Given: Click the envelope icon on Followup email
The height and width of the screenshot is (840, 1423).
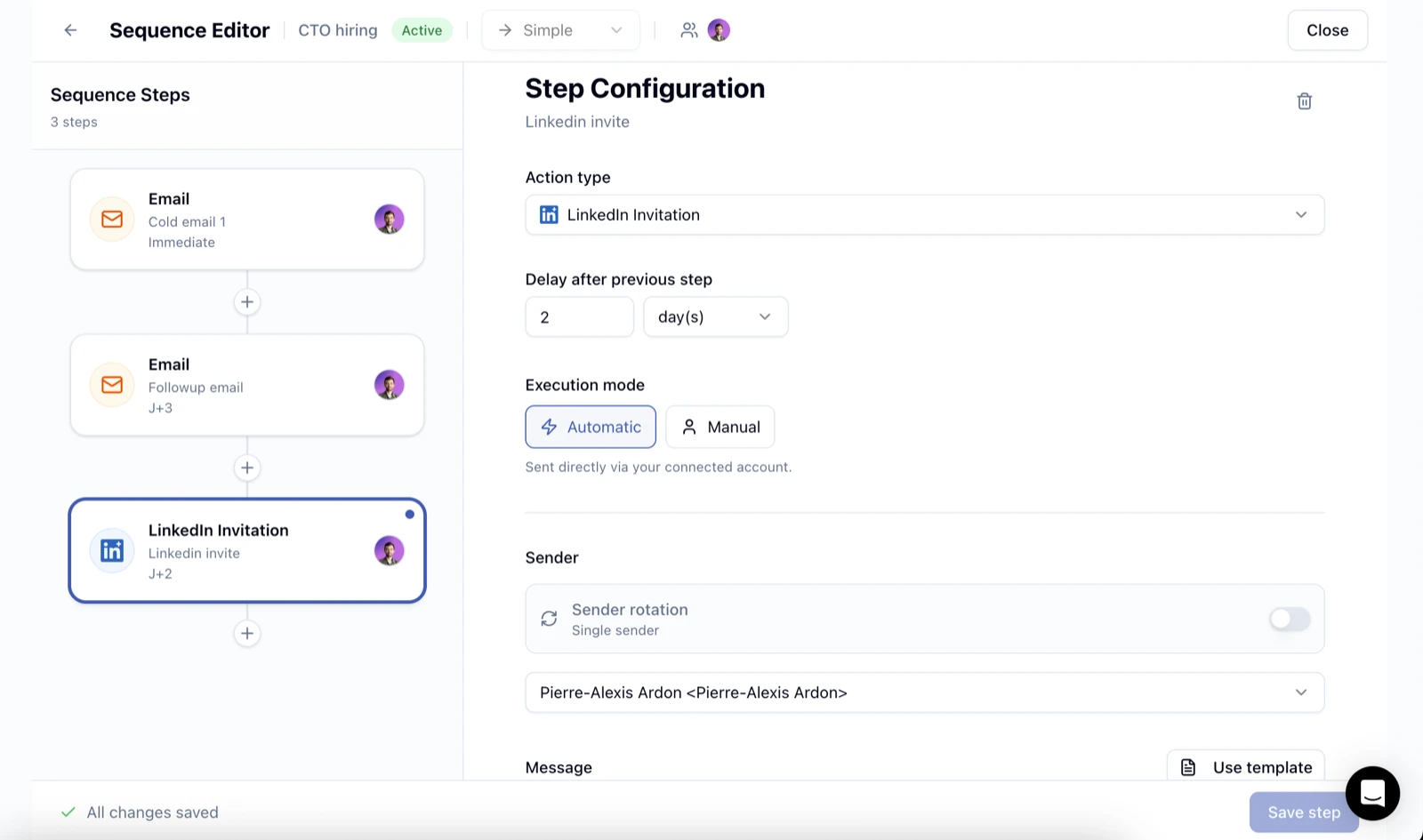Looking at the screenshot, I should pos(111,385).
